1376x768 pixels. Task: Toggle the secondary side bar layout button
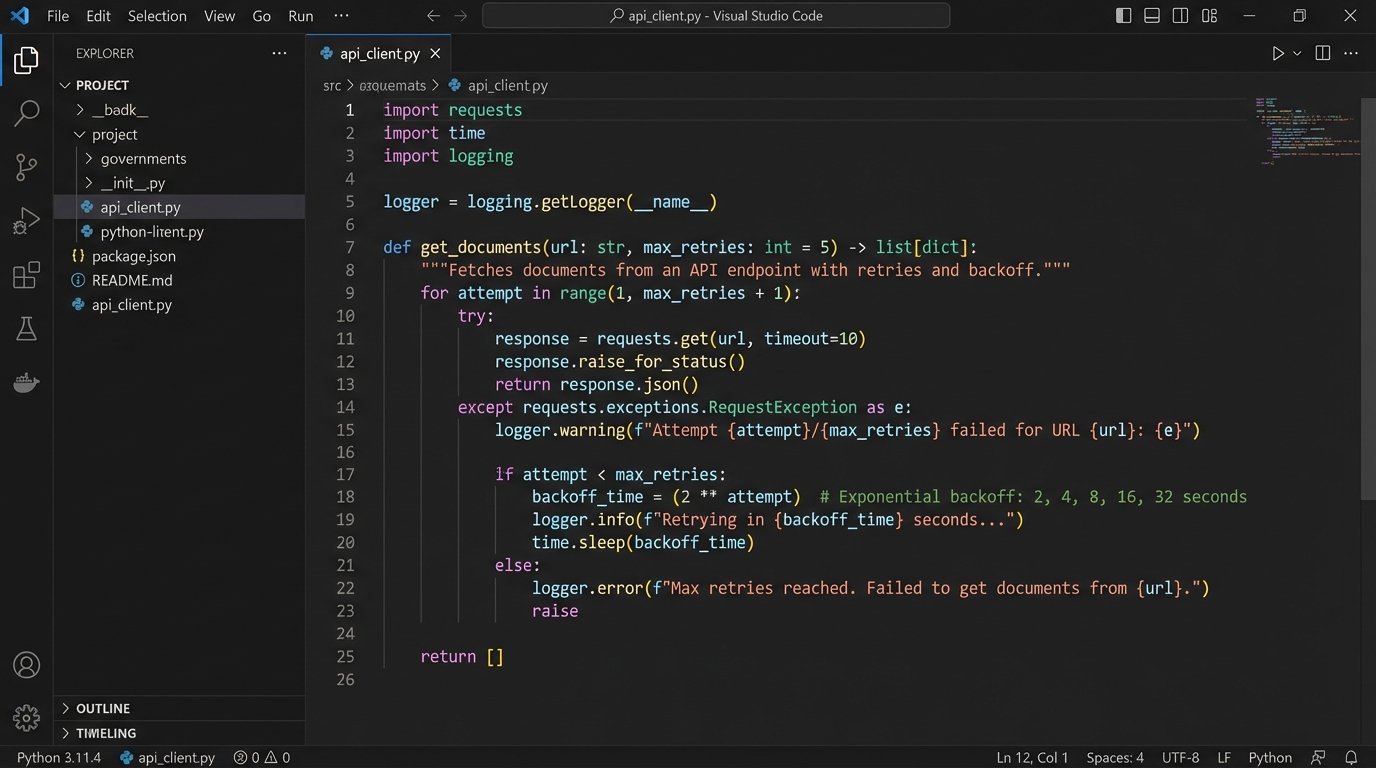(1180, 16)
